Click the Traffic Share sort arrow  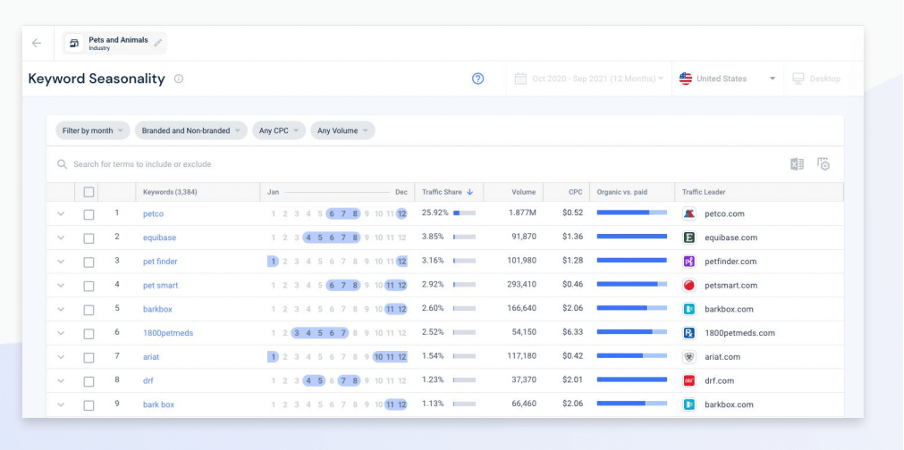coord(470,192)
